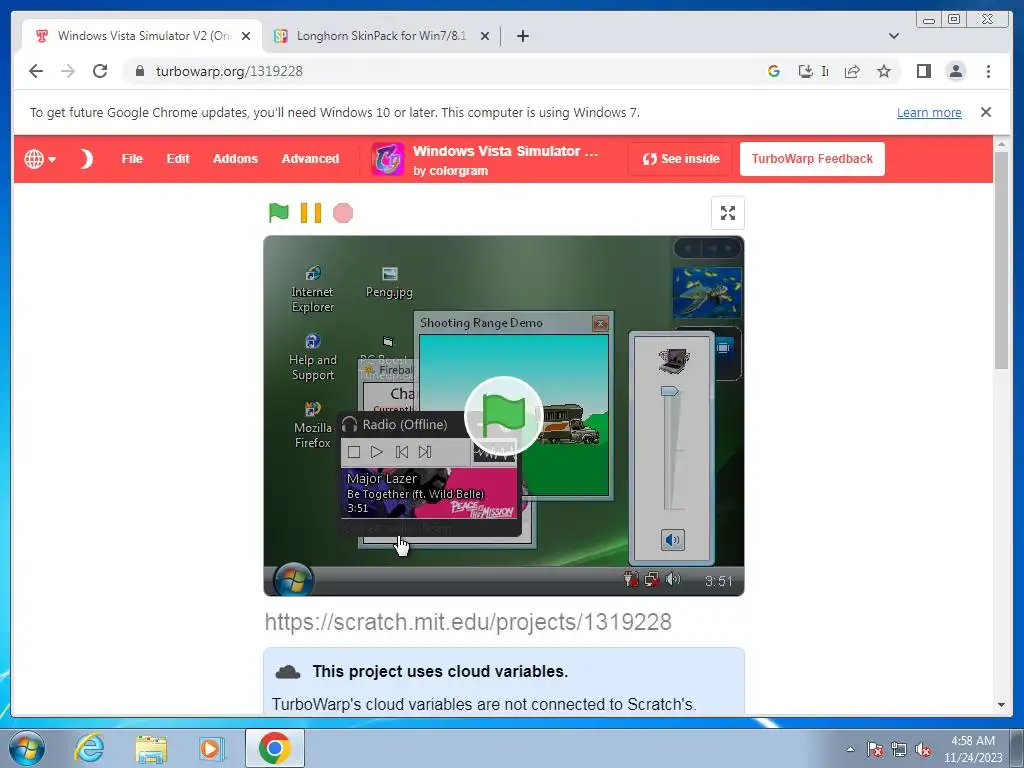
Task: Expand the tab search dropdown arrow
Action: tap(893, 36)
